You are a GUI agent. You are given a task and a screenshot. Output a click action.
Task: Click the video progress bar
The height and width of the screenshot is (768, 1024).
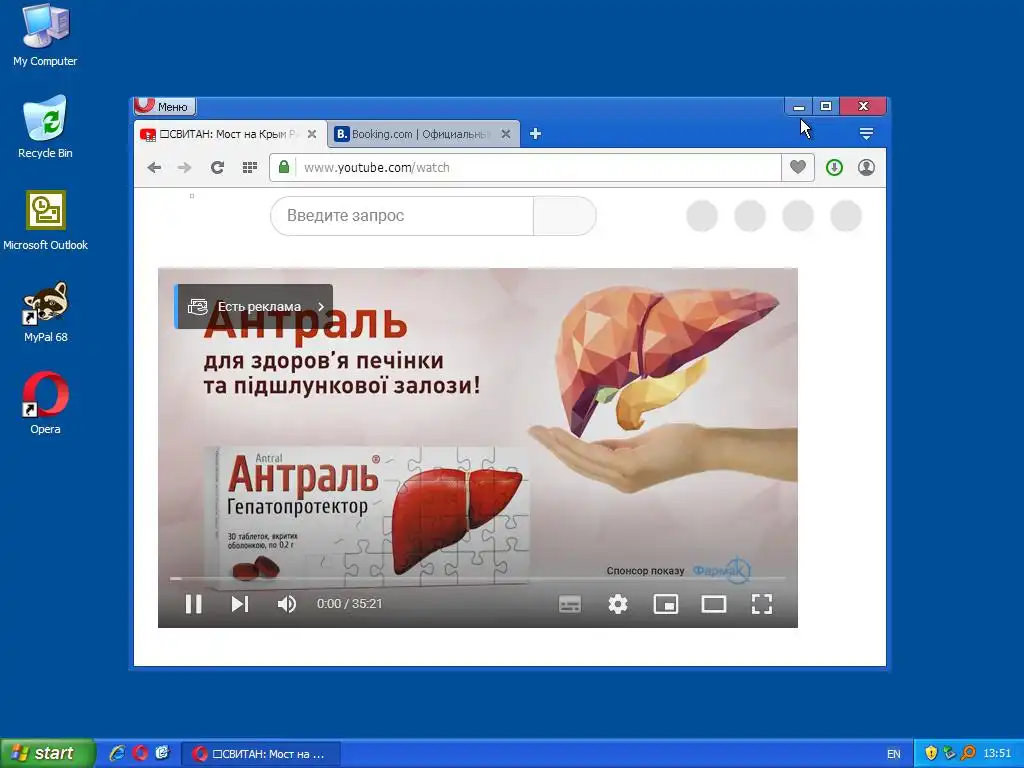click(477, 579)
